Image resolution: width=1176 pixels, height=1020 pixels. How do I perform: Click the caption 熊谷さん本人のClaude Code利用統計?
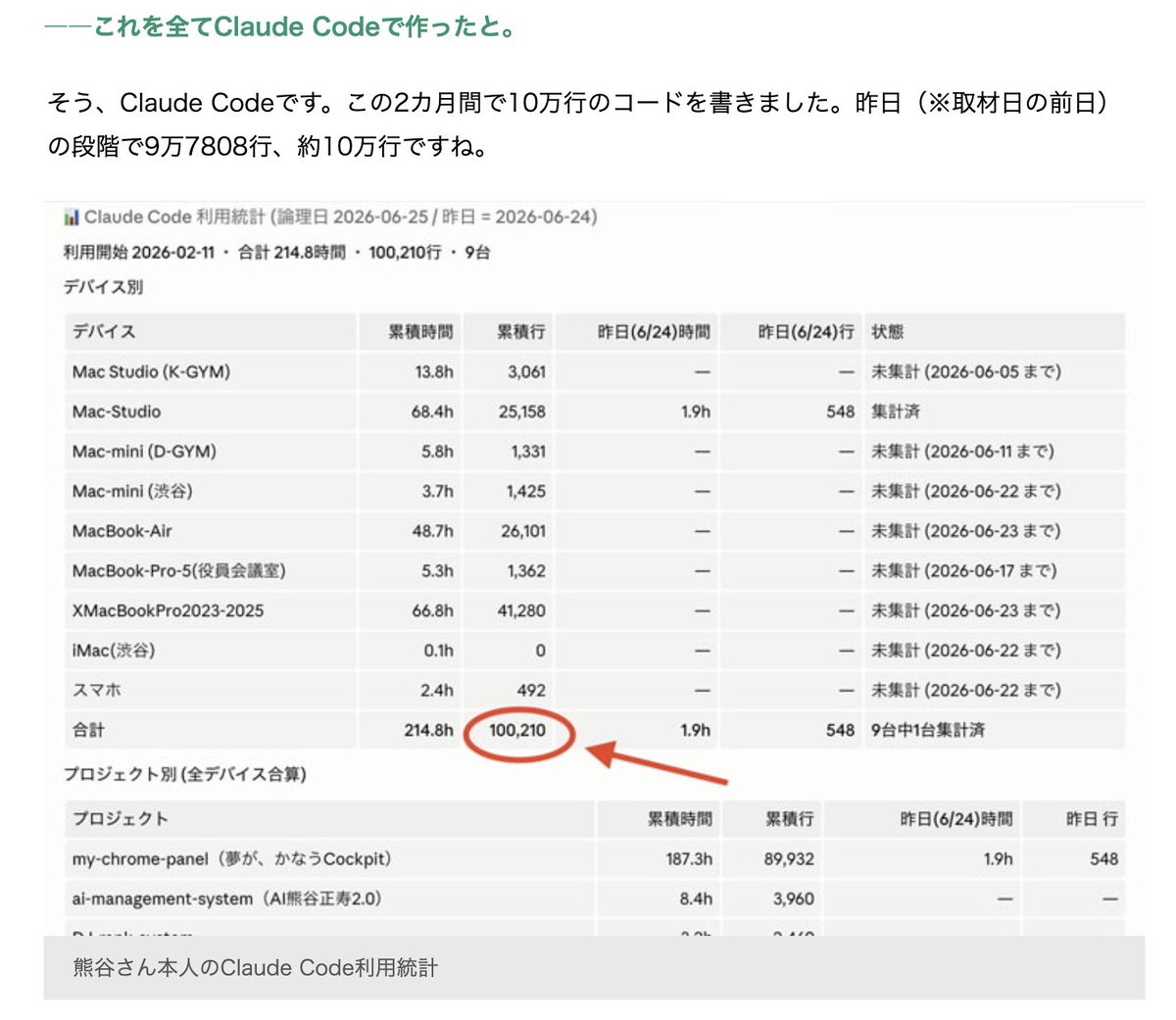[256, 968]
